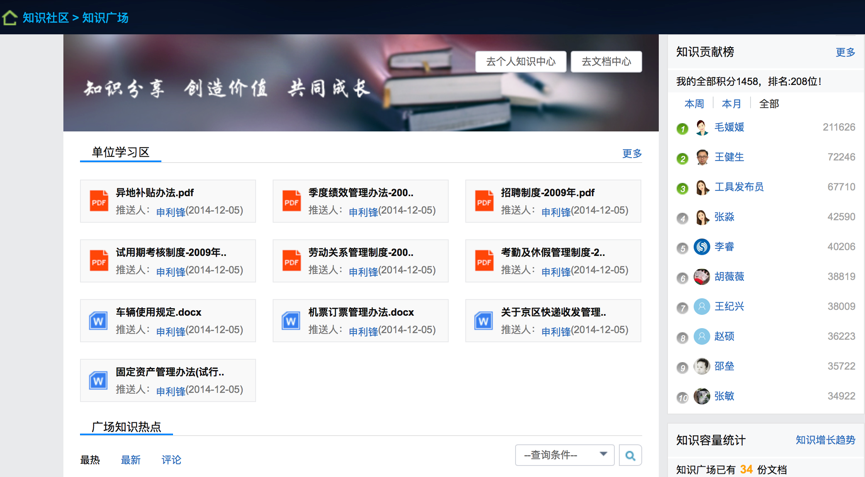Open 更多 link in 单位学习区

[632, 154]
